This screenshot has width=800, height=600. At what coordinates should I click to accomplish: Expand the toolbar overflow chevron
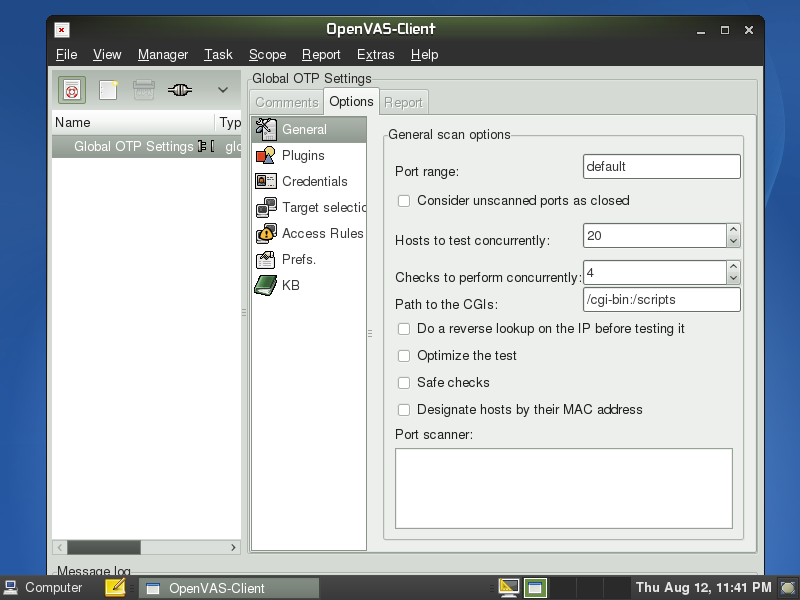pos(223,90)
